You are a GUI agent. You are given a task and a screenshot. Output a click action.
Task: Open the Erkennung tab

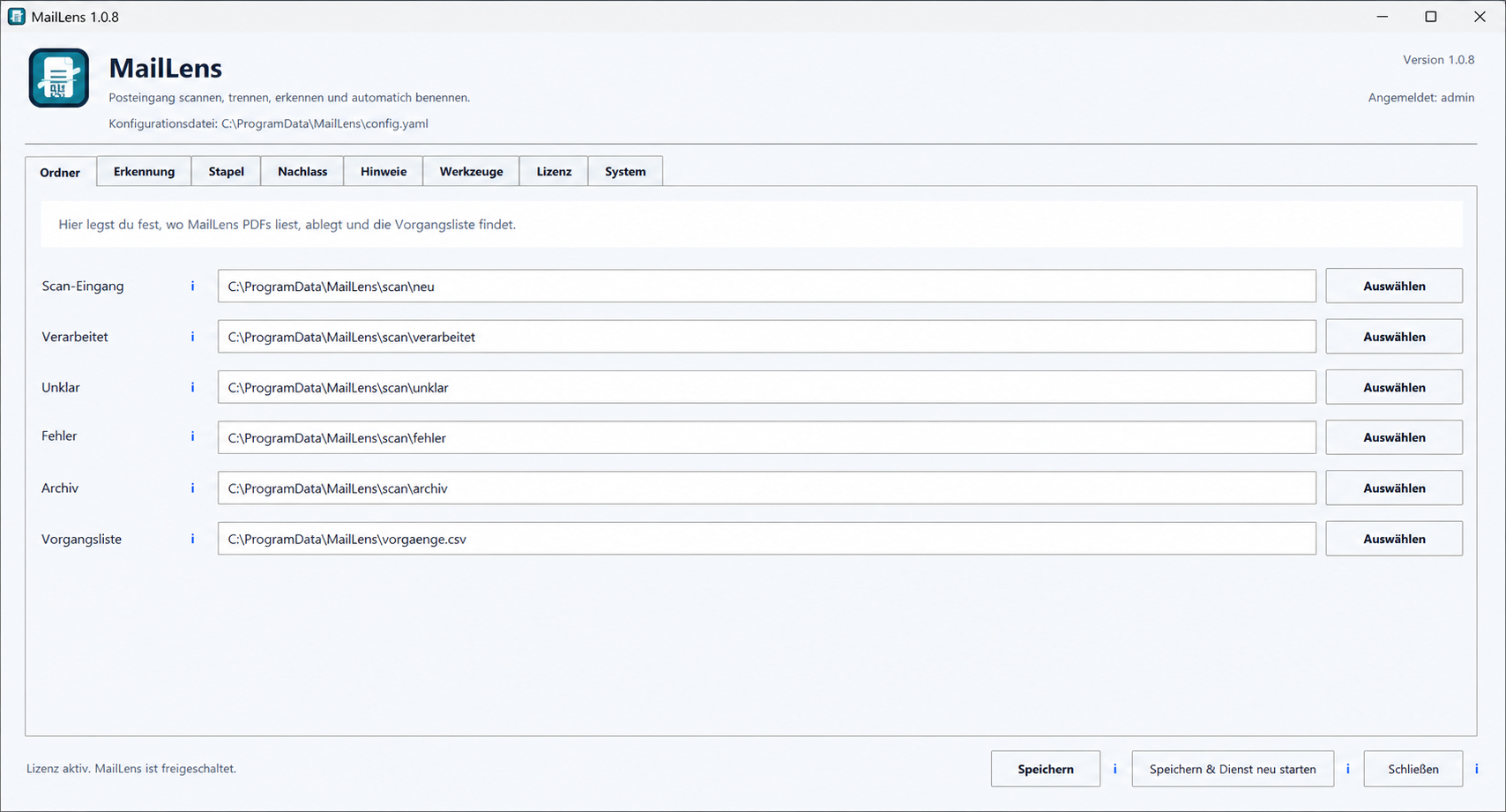pyautogui.click(x=144, y=171)
